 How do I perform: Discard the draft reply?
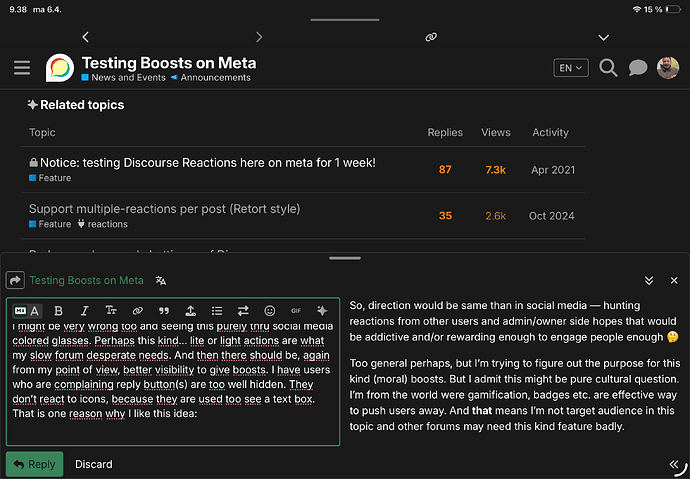(x=94, y=464)
